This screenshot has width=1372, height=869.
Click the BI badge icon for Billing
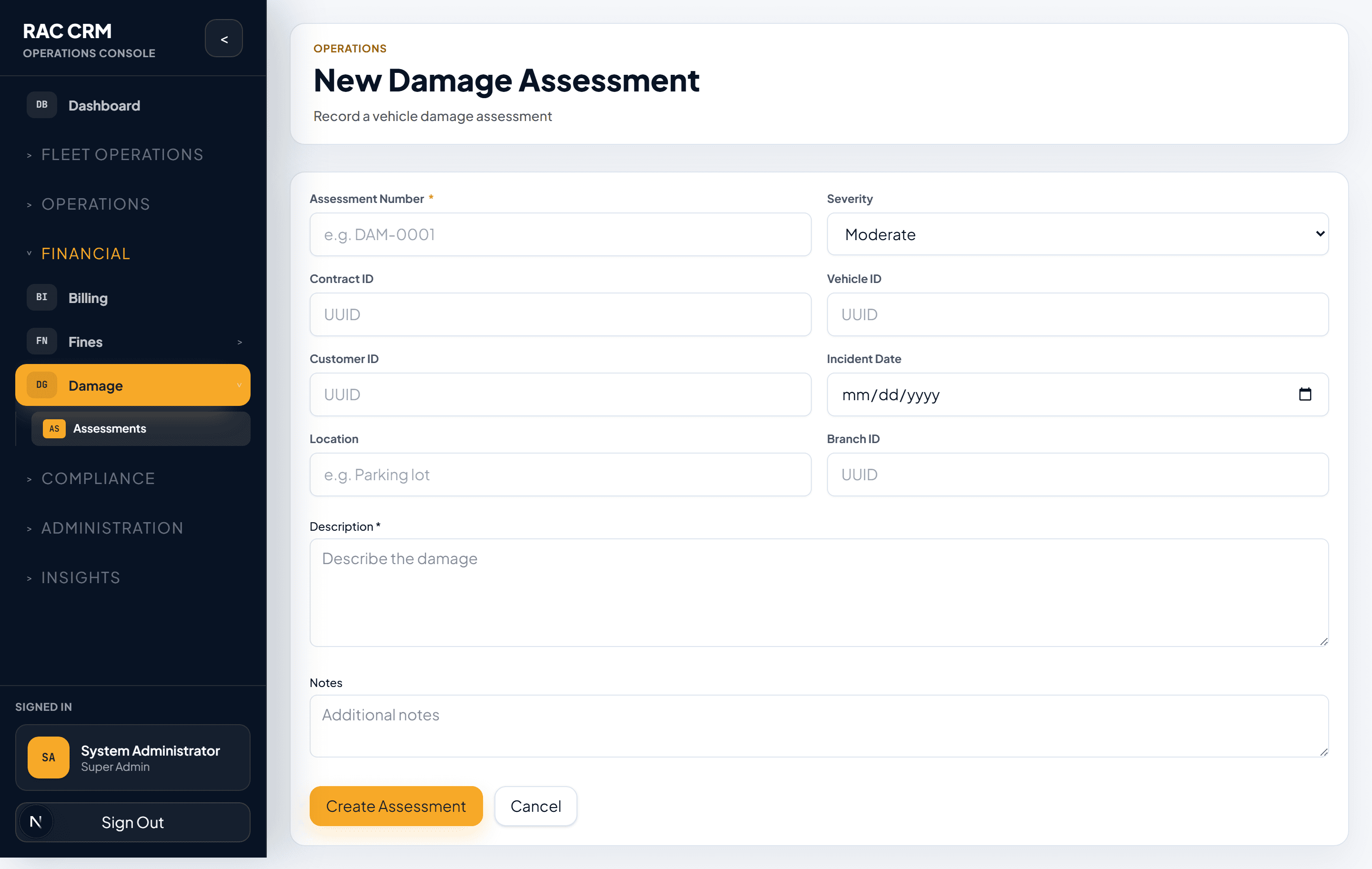click(41, 297)
